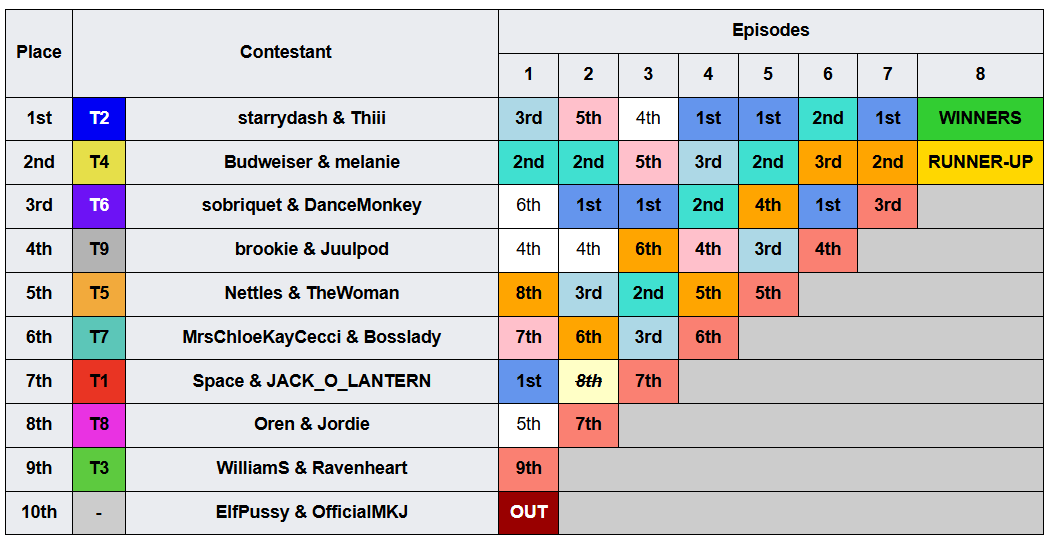
Task: Click the purple T6 team badge
Action: (99, 206)
